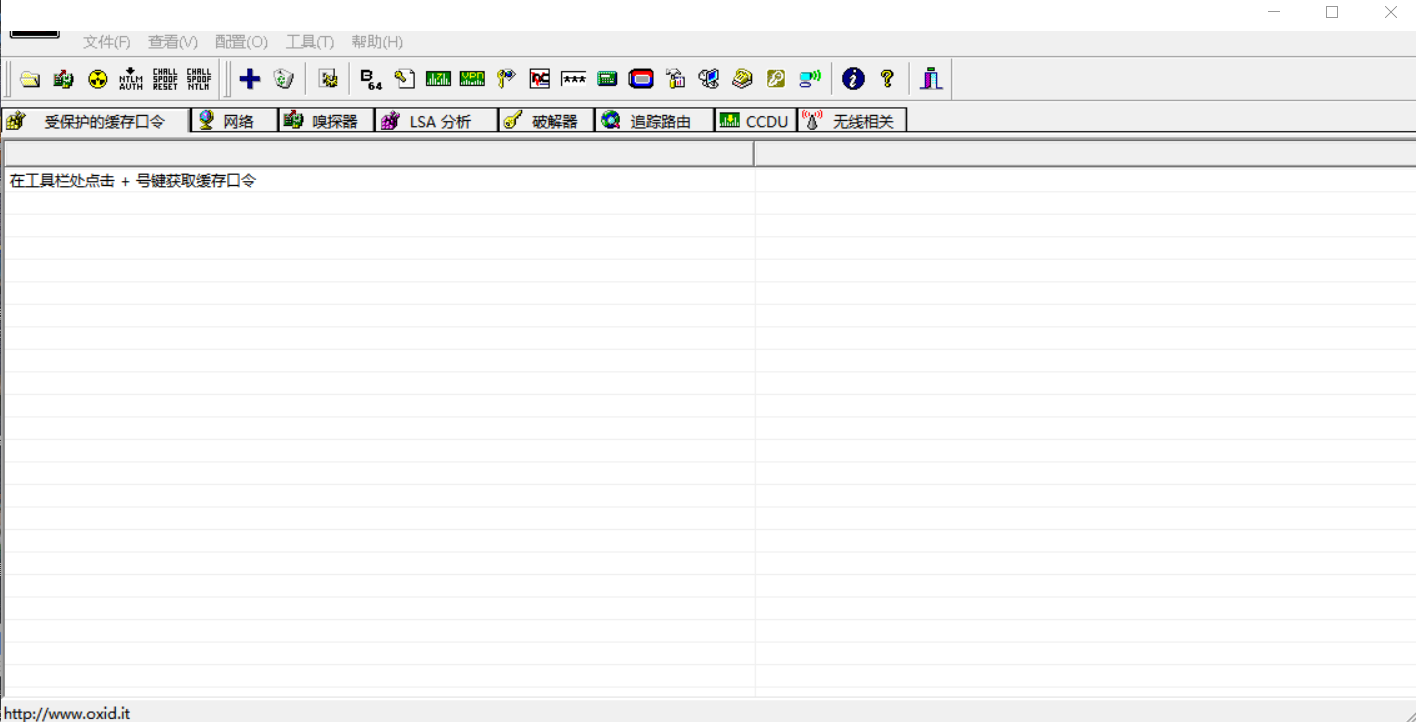Click the http://www.oxid.it status bar text

68,713
